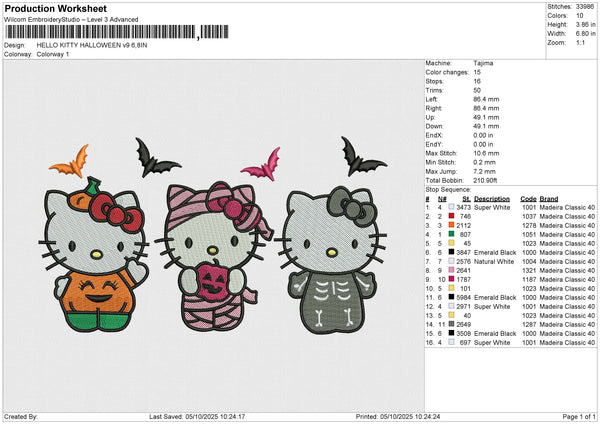Click the black bat above the skeleton kitty

click(362, 156)
